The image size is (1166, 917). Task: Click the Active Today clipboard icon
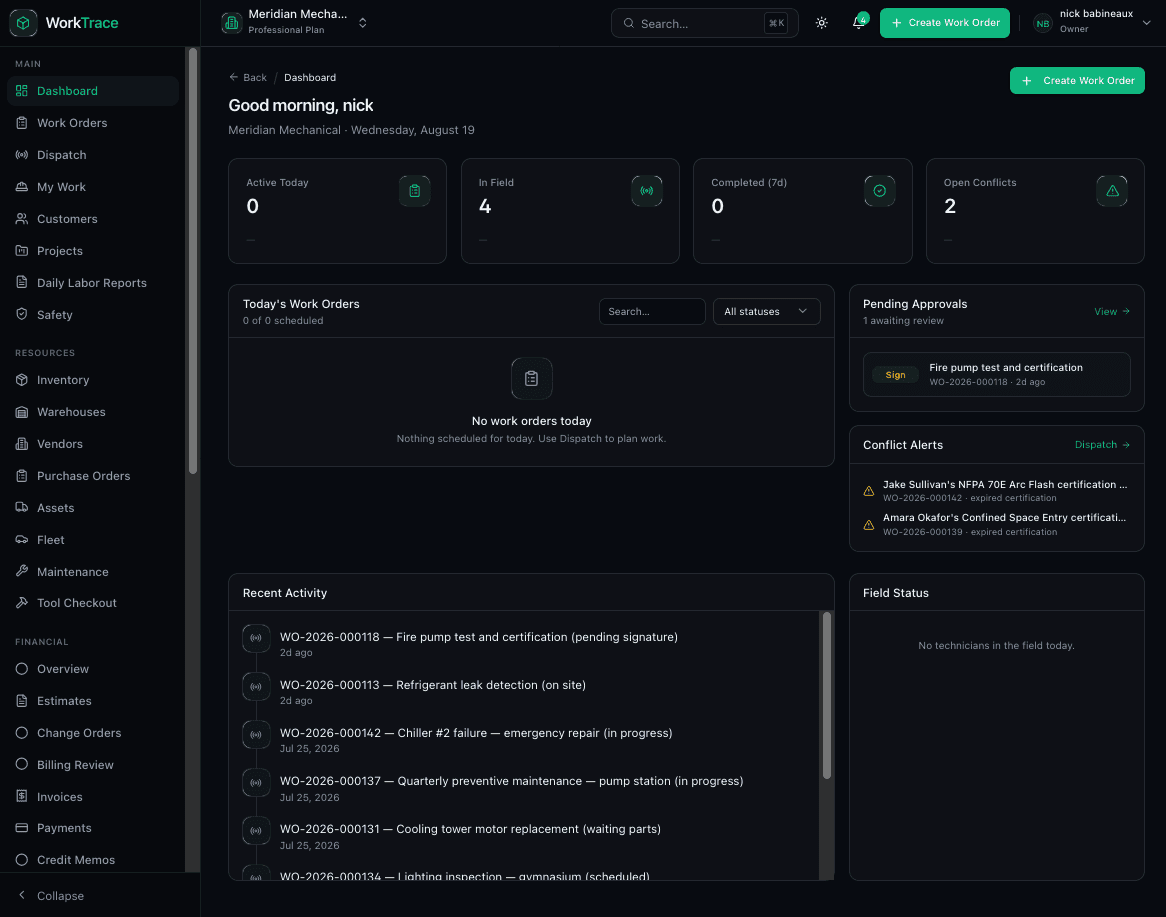click(415, 191)
